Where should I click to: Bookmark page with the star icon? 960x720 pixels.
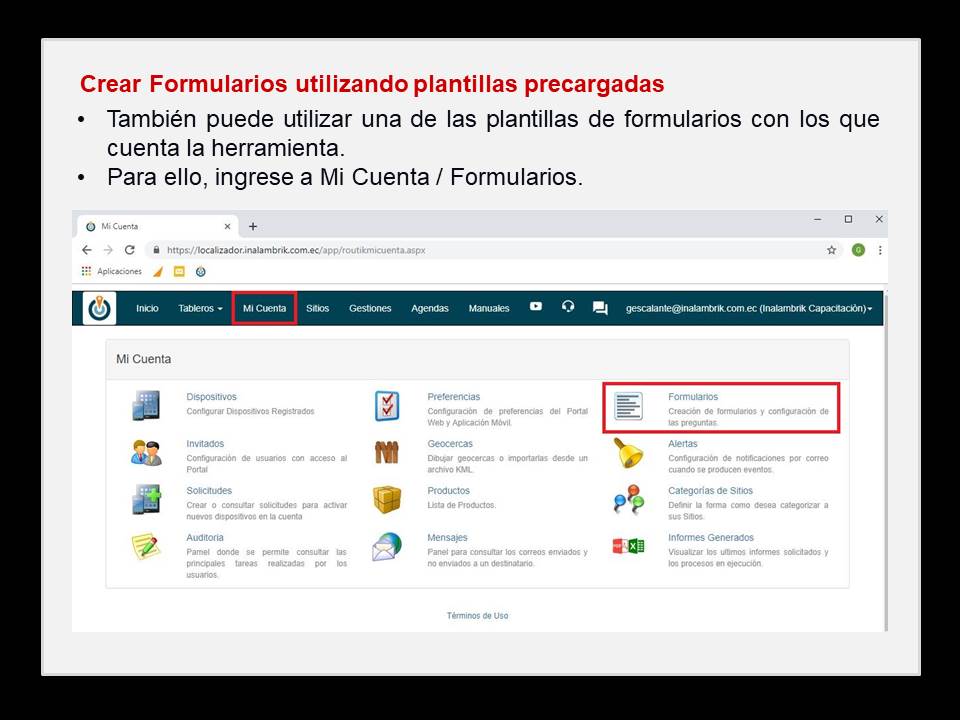click(831, 250)
